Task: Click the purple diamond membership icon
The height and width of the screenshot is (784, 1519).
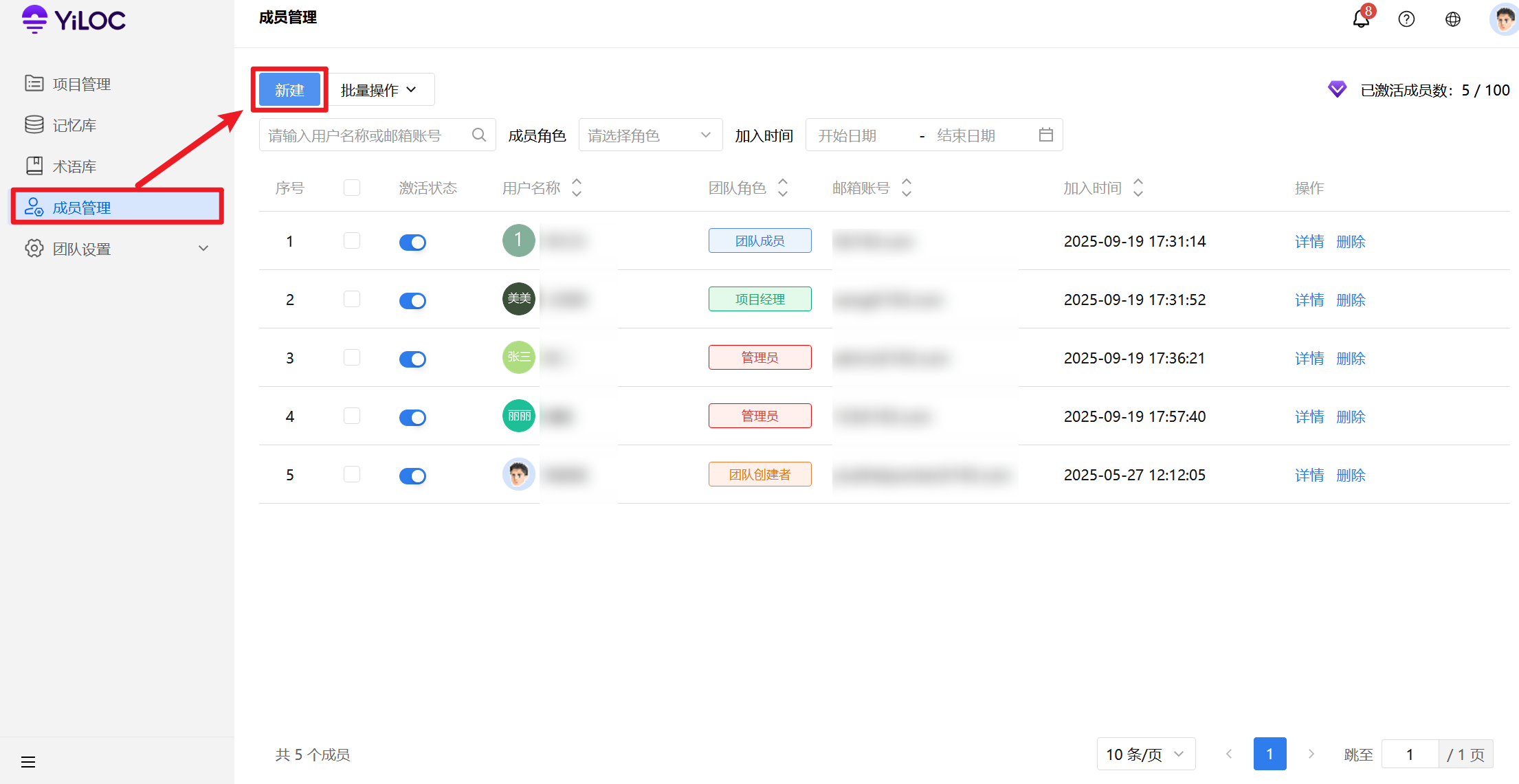Action: point(1337,90)
